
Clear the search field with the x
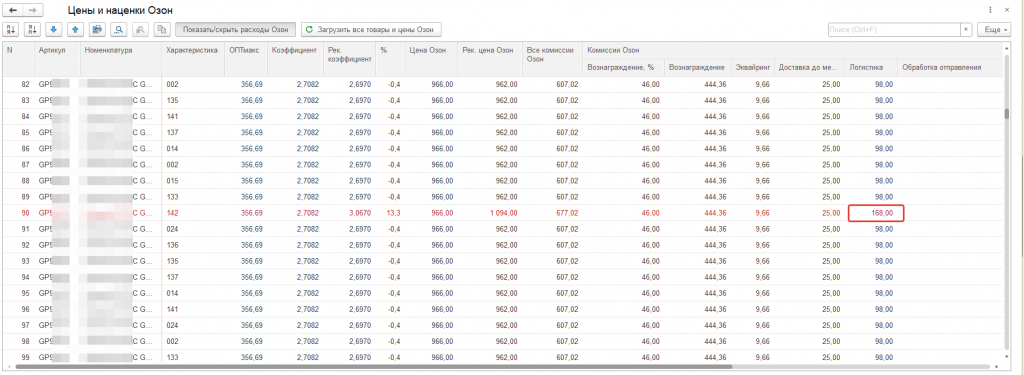(965, 29)
